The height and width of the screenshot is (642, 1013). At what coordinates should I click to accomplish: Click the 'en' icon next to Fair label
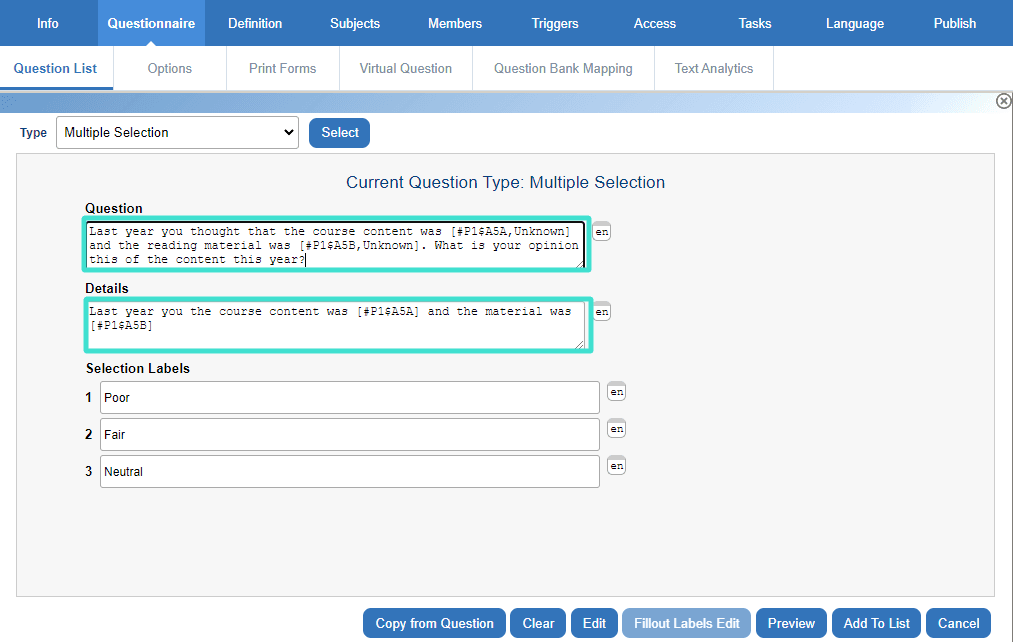[617, 429]
